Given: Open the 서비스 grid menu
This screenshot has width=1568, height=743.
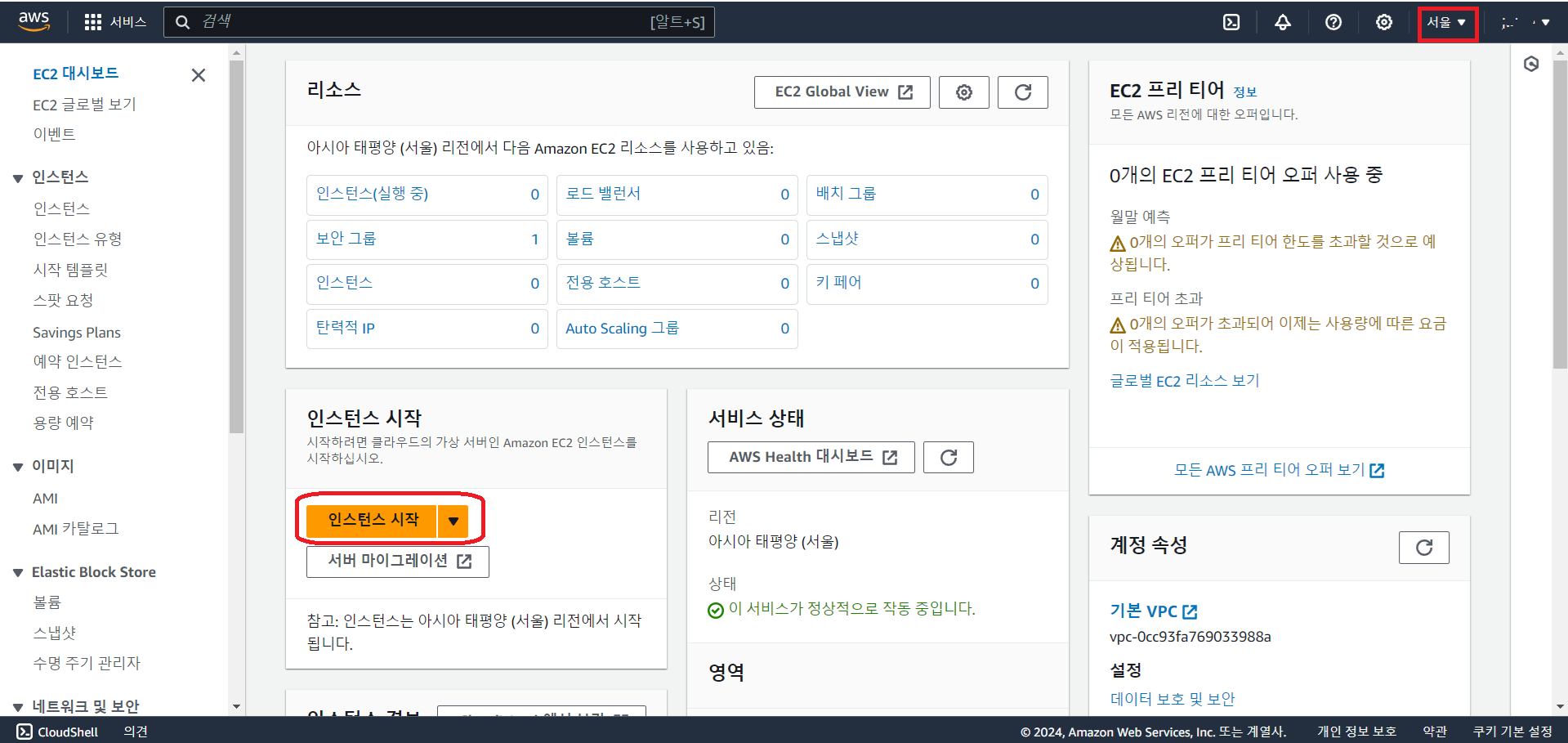Looking at the screenshot, I should click(115, 22).
